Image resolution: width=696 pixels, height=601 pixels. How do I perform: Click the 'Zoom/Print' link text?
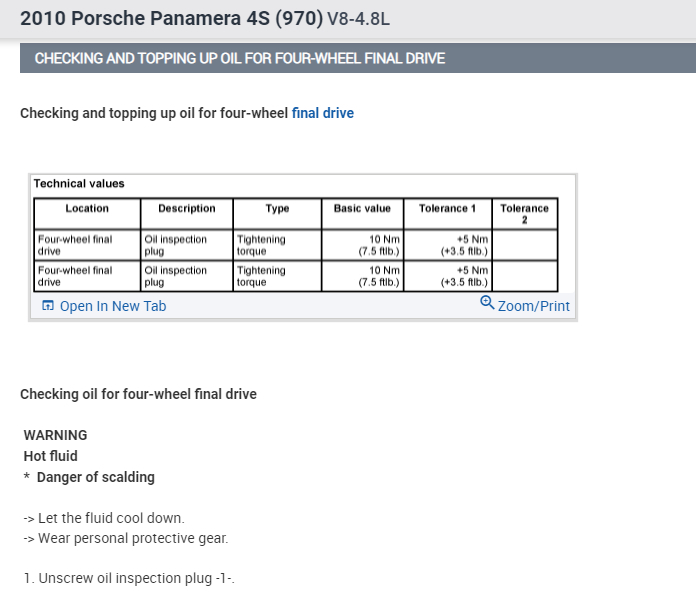(x=533, y=306)
